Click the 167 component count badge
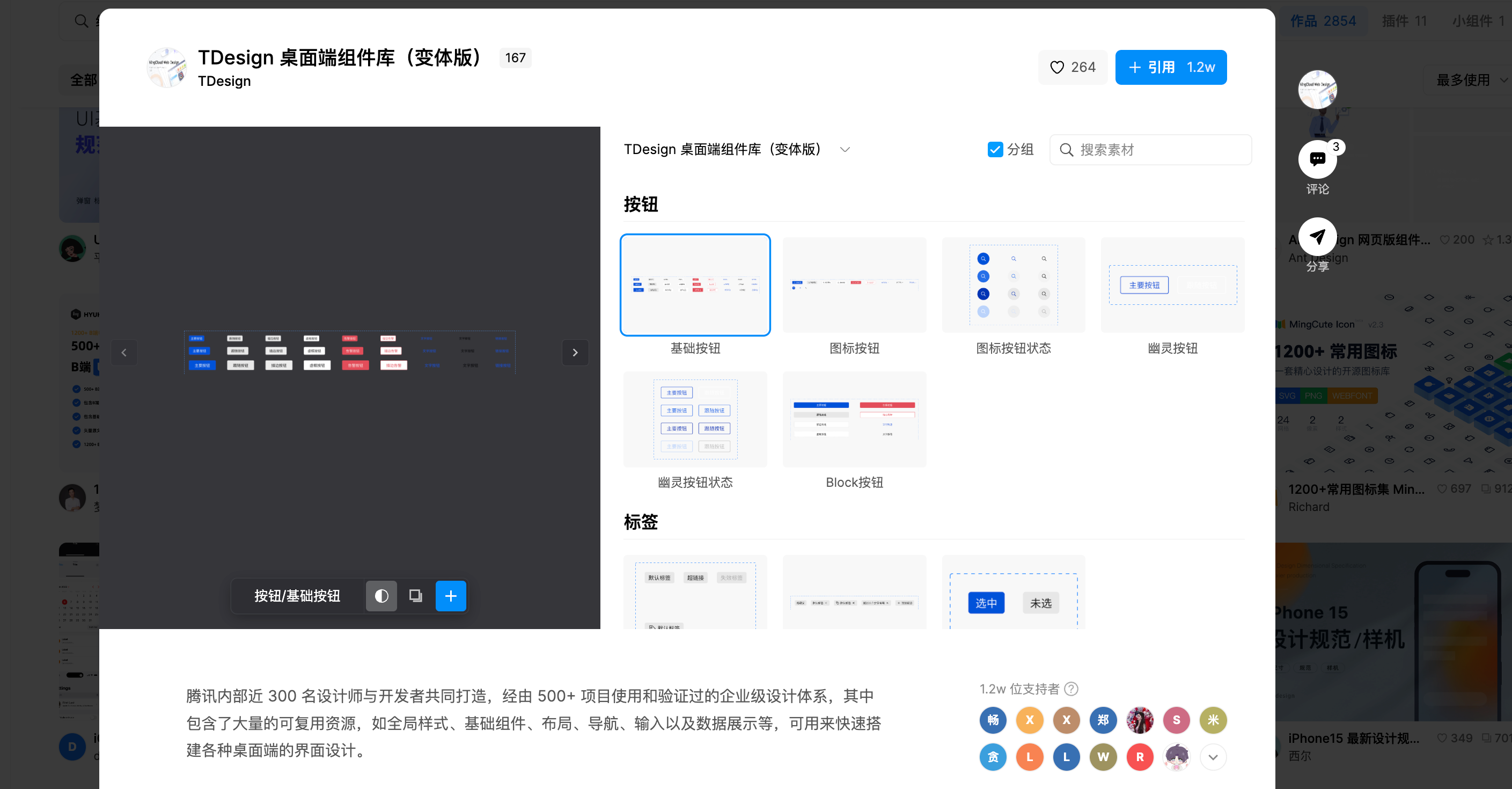This screenshot has height=789, width=1512. pos(515,57)
